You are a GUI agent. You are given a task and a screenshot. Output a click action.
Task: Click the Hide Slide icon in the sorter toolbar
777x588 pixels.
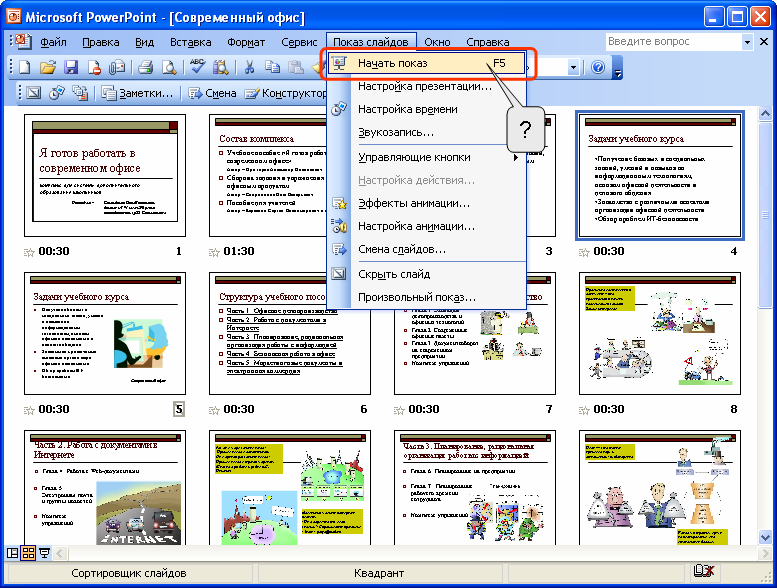(x=33, y=93)
